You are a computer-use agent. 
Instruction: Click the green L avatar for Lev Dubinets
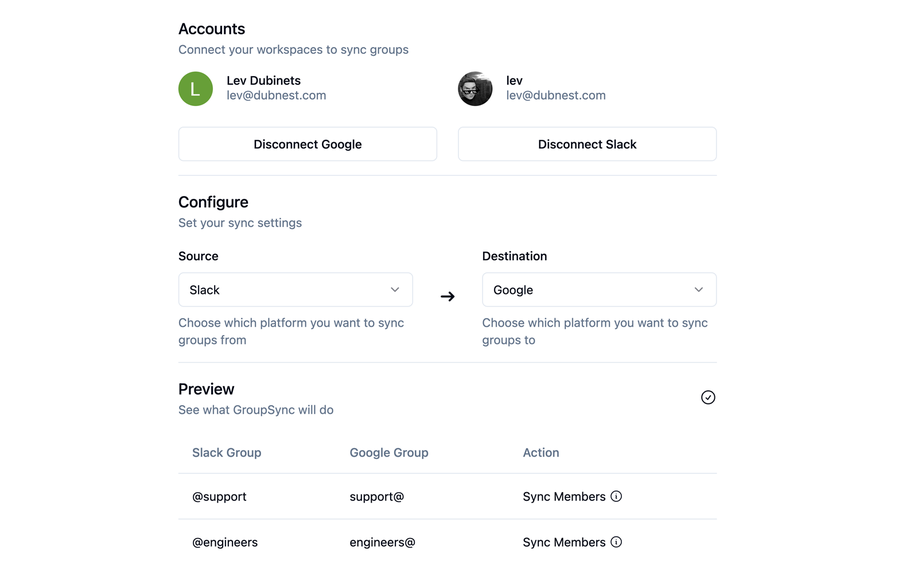(x=196, y=89)
